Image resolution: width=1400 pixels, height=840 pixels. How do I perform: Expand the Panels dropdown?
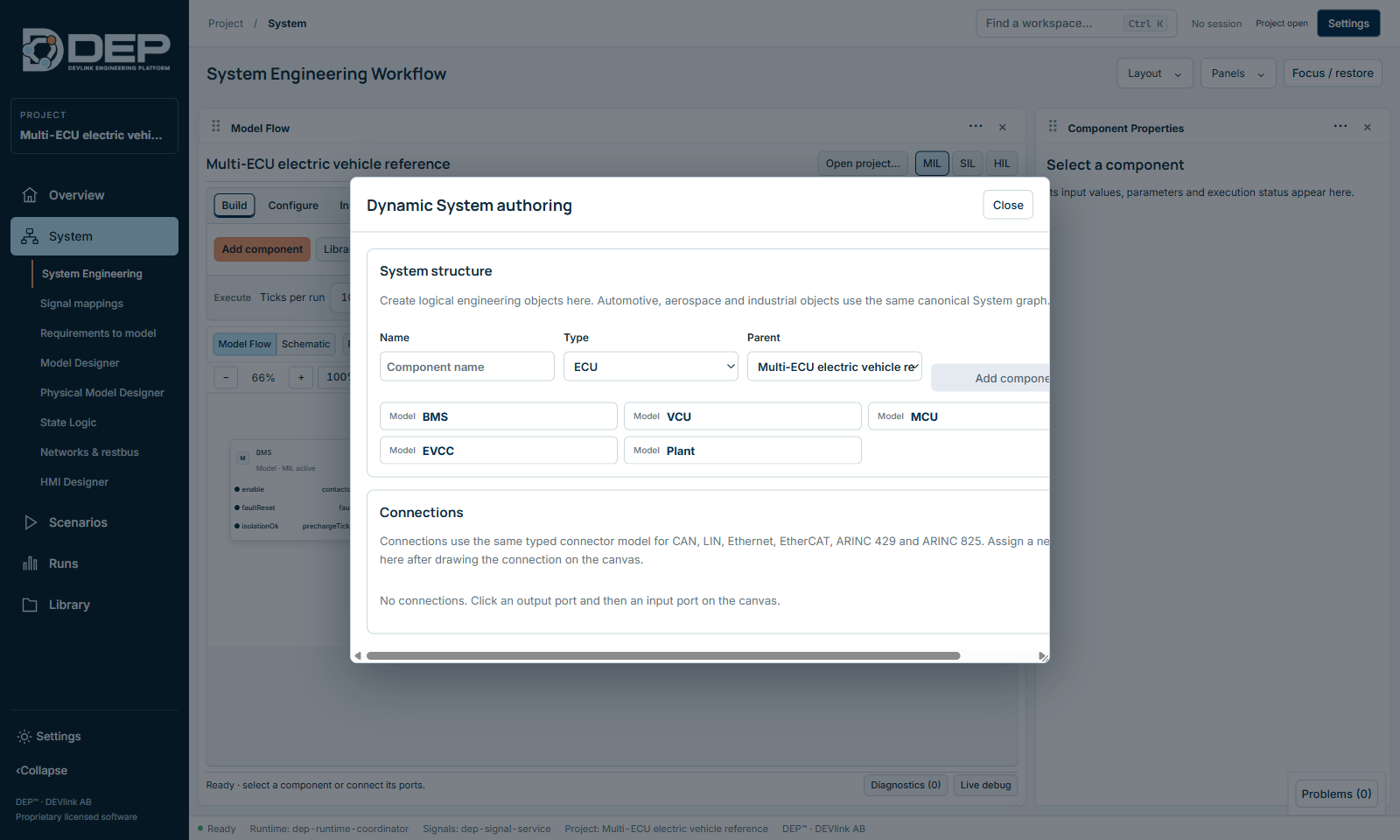tap(1238, 73)
